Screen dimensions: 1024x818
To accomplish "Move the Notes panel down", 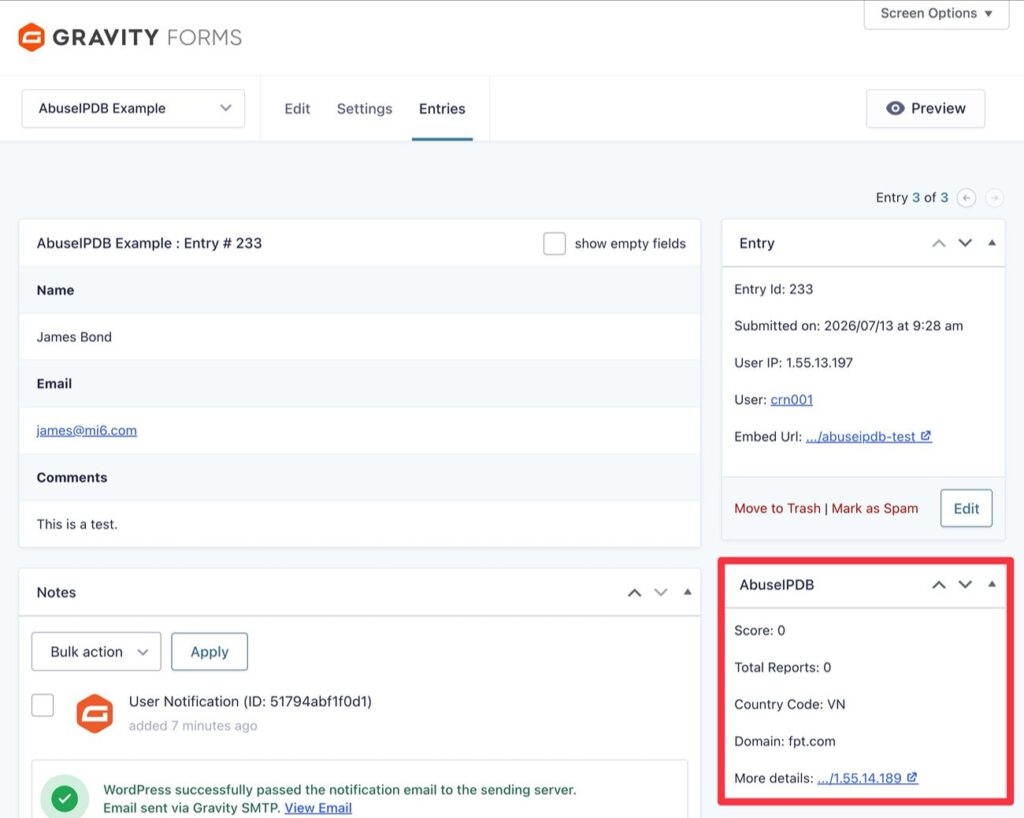I will (661, 593).
